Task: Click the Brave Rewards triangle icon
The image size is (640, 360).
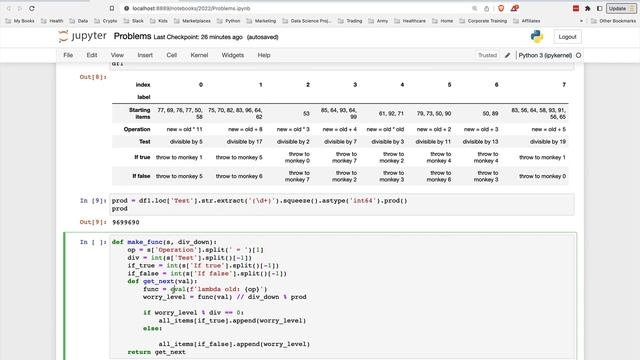Action: click(x=514, y=8)
